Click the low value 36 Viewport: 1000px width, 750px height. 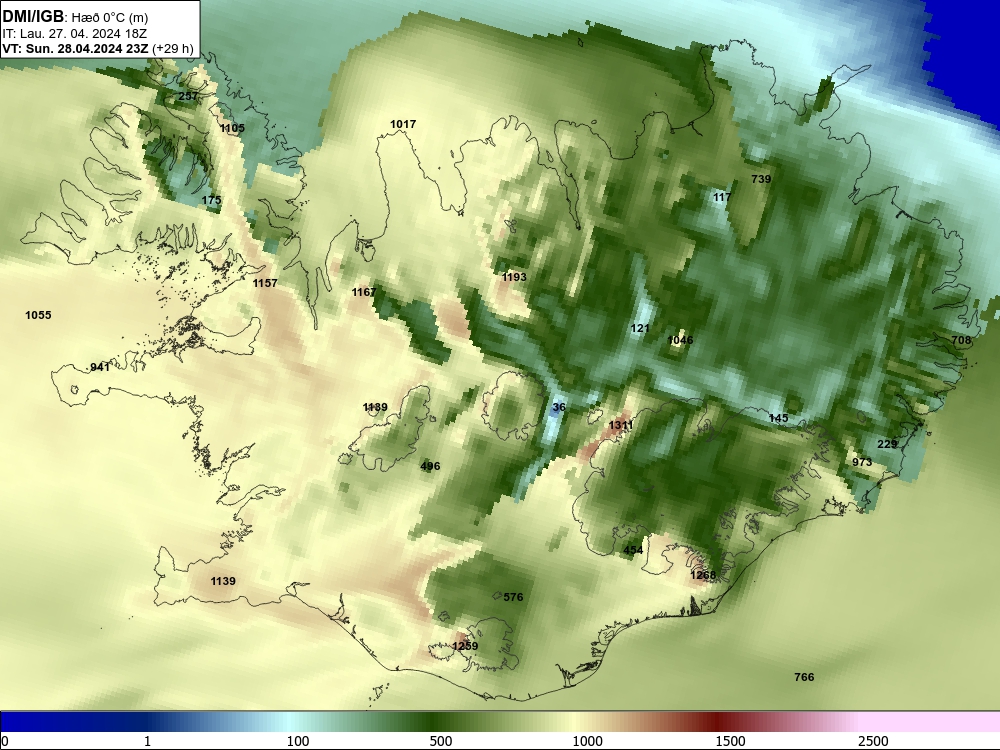[559, 407]
